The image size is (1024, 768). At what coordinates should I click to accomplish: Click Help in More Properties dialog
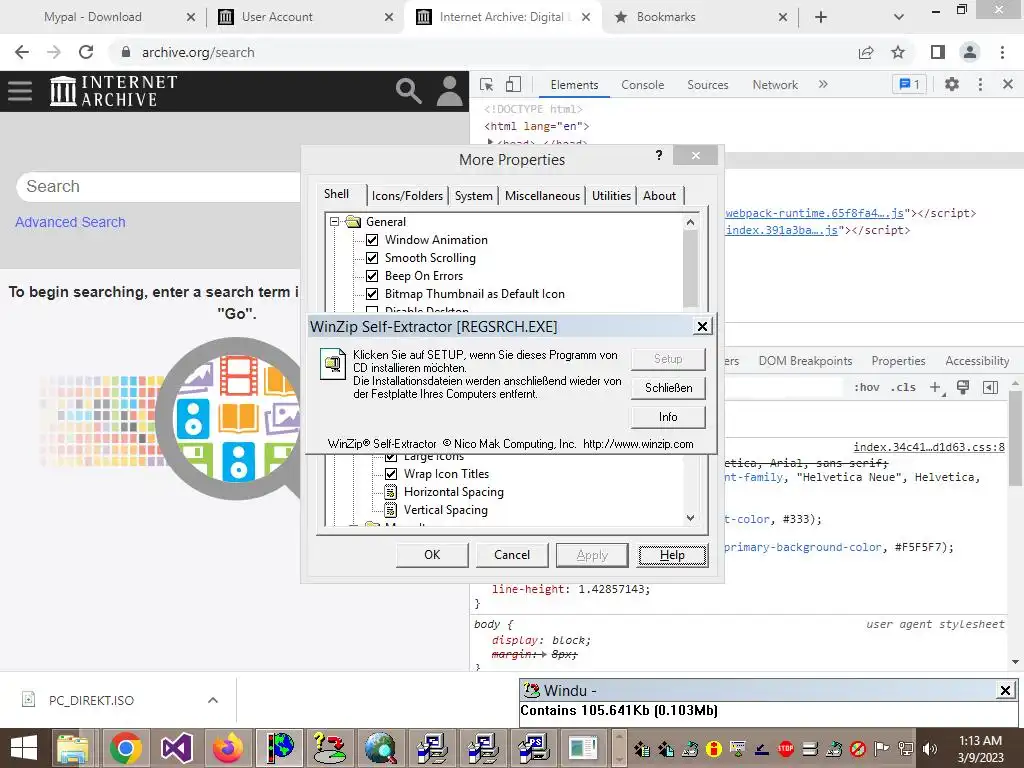coord(672,555)
